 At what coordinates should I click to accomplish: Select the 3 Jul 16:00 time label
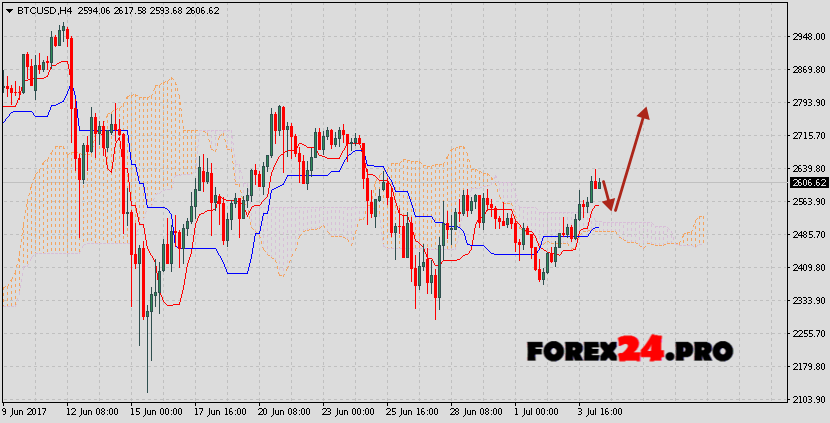[600, 413]
